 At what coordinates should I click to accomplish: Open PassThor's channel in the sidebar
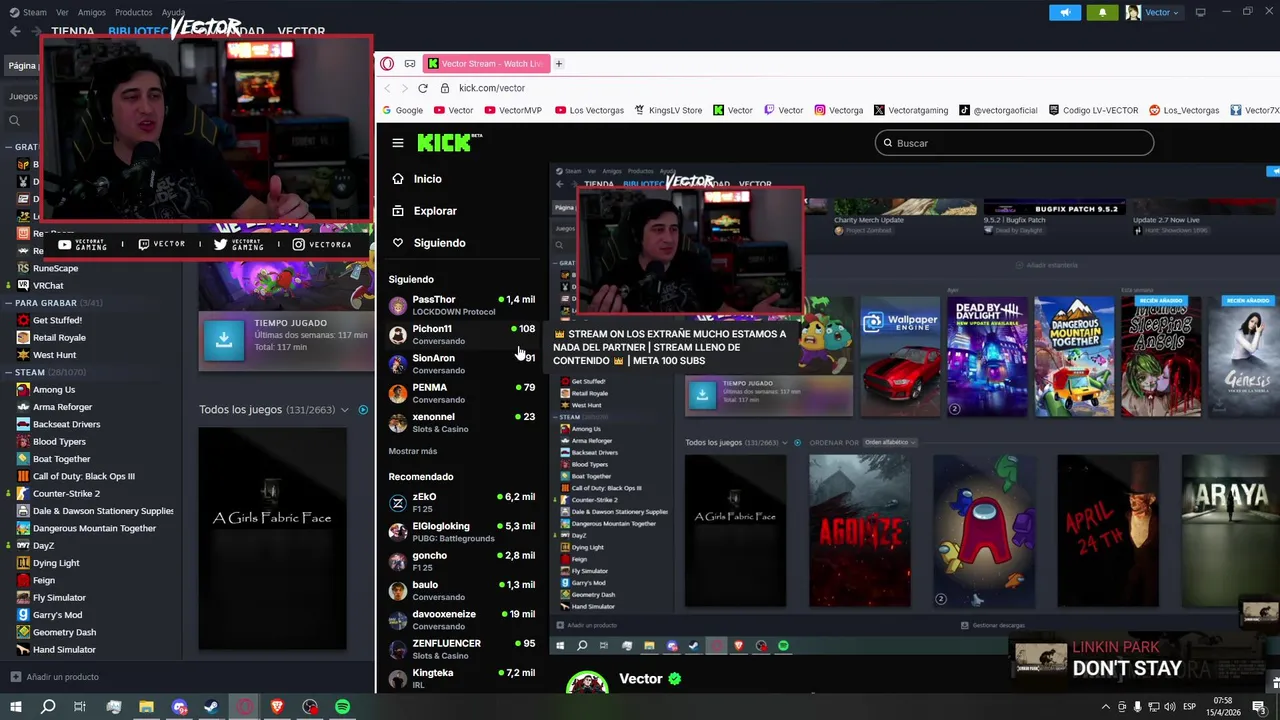462,305
